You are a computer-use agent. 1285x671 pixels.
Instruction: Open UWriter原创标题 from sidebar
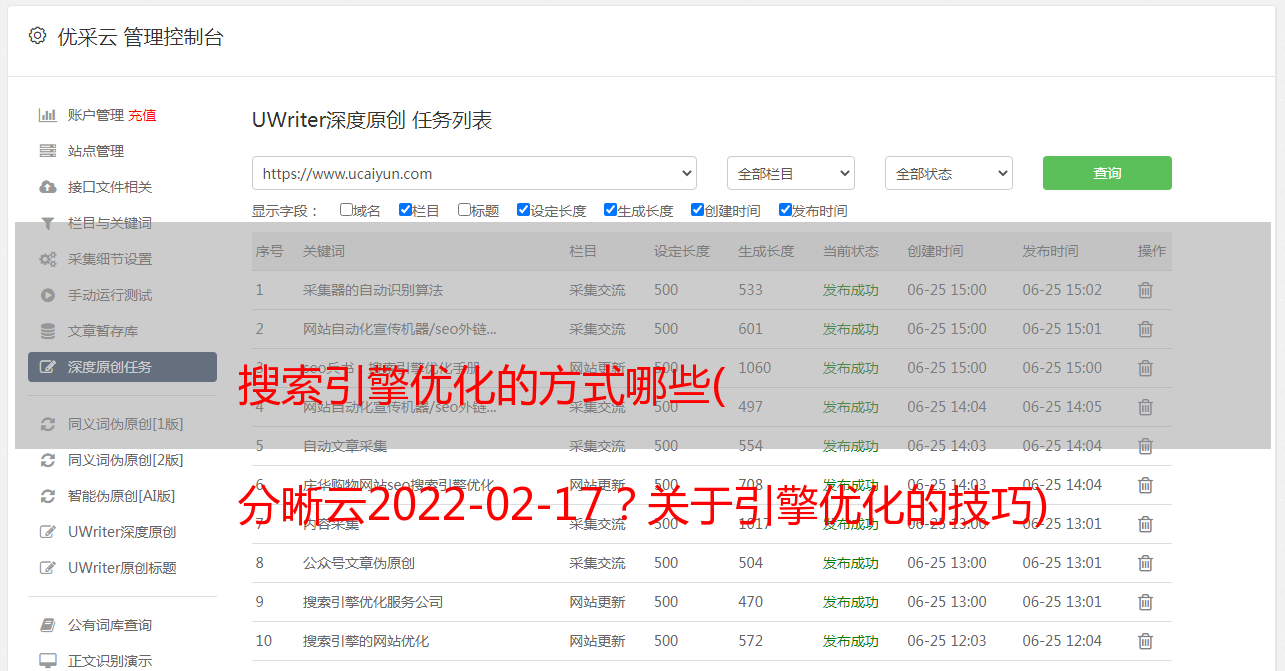[x=122, y=568]
